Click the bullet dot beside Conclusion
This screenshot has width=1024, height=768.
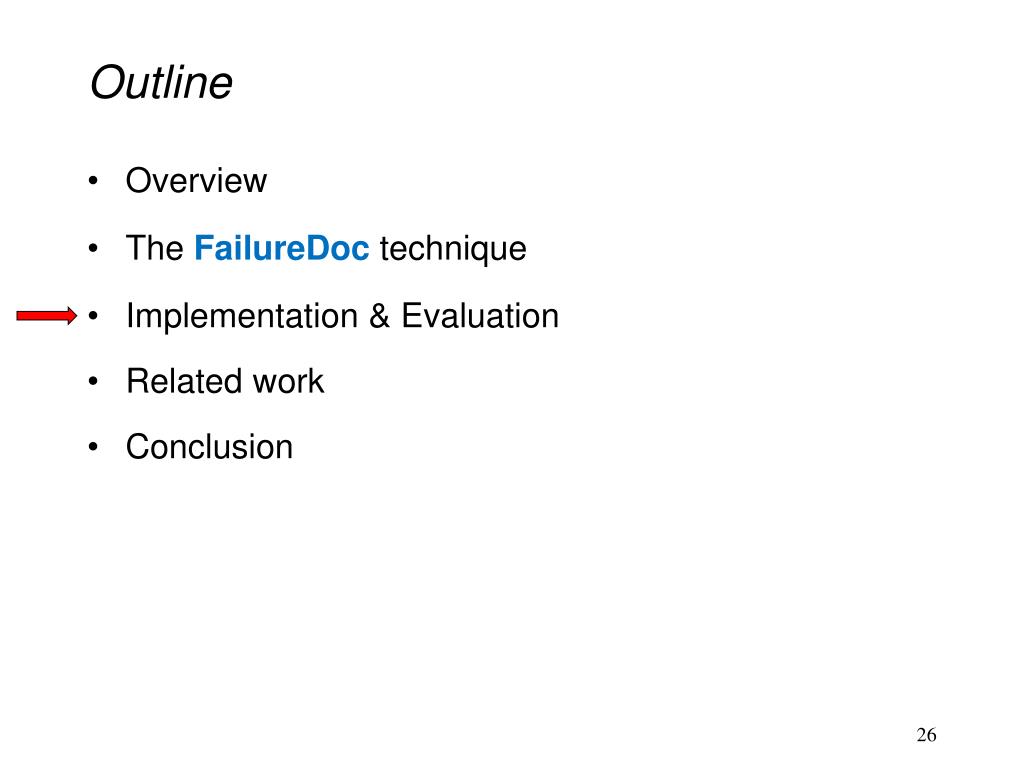click(x=94, y=447)
